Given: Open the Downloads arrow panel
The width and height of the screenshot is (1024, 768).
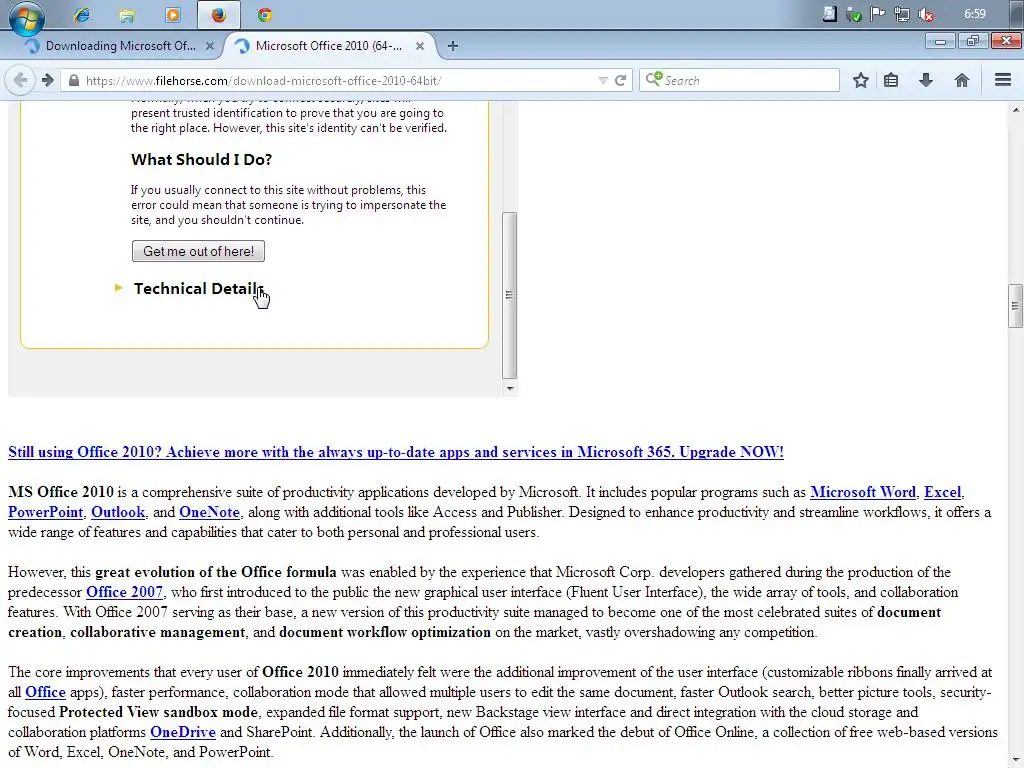Looking at the screenshot, I should (925, 80).
